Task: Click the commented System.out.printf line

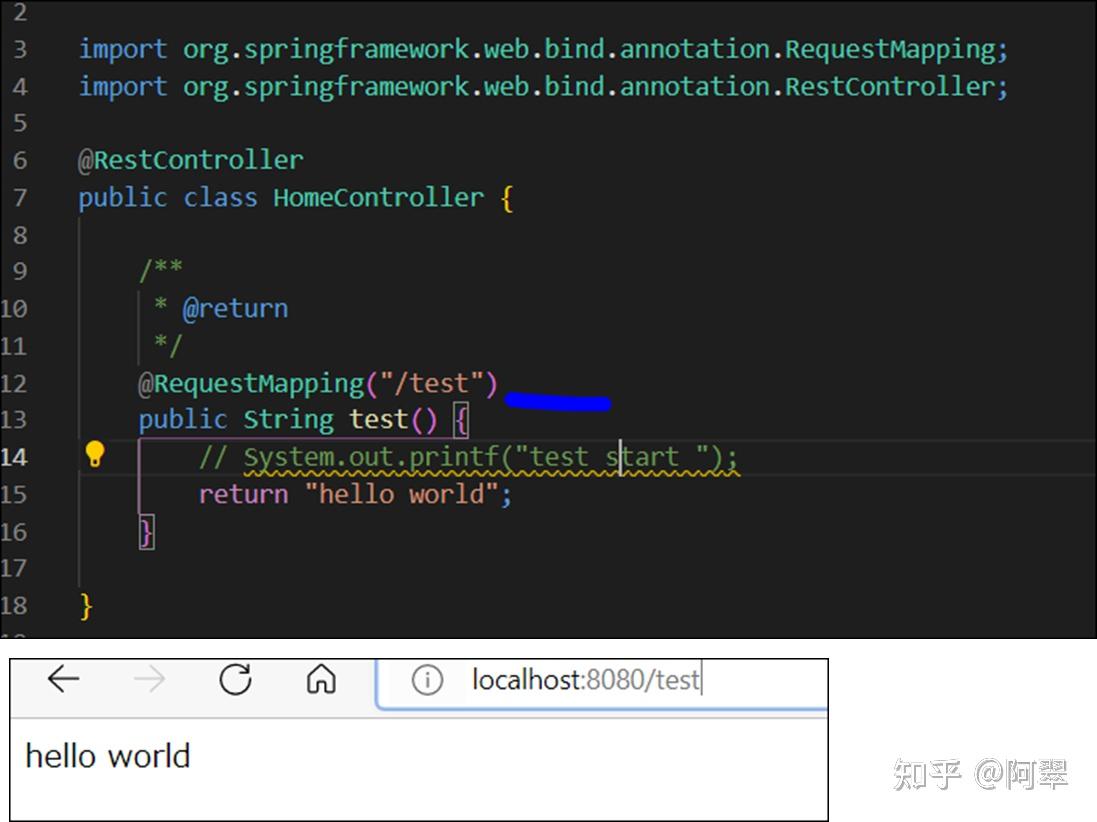Action: click(x=468, y=458)
